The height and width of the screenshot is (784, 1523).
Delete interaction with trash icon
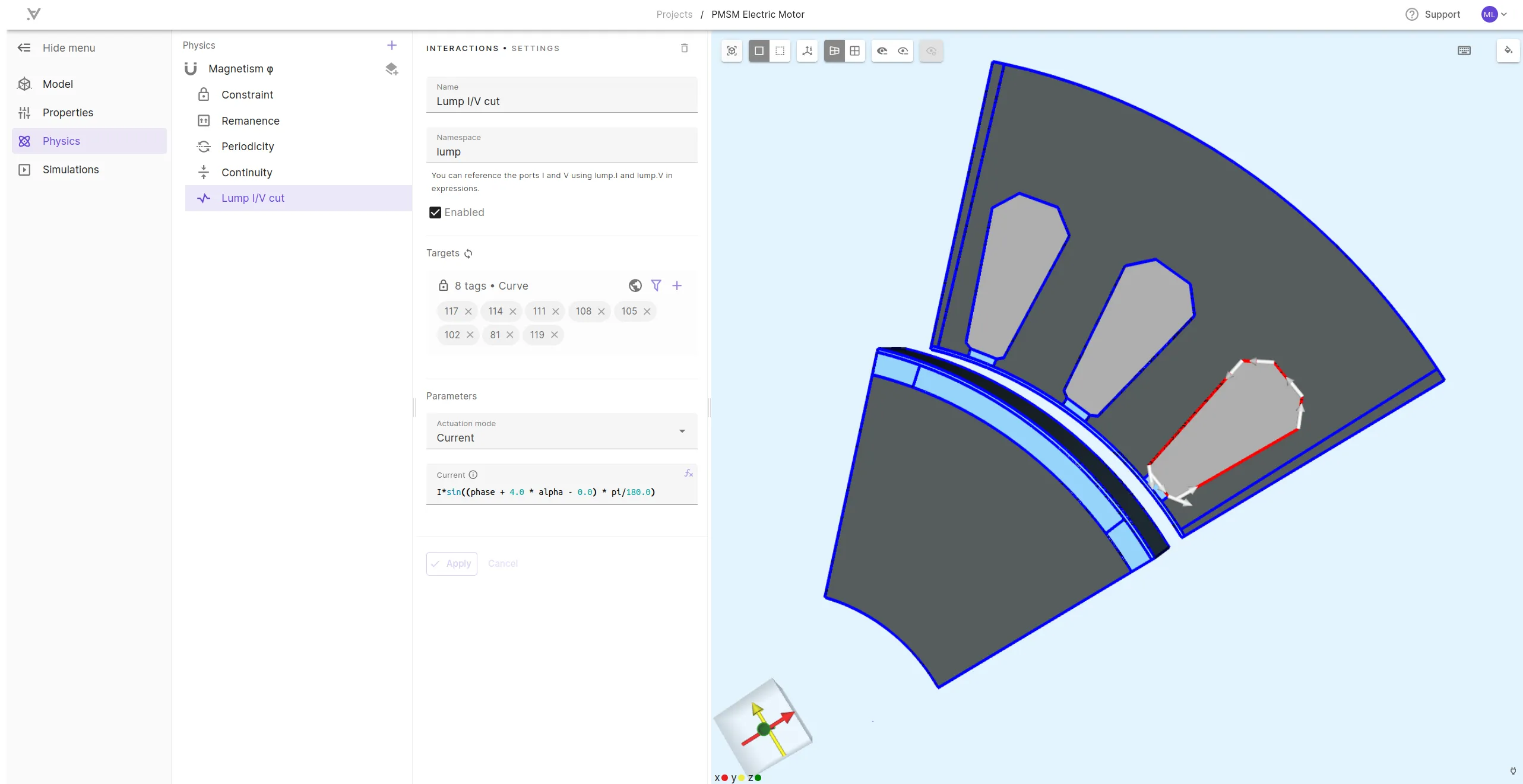[x=685, y=48]
